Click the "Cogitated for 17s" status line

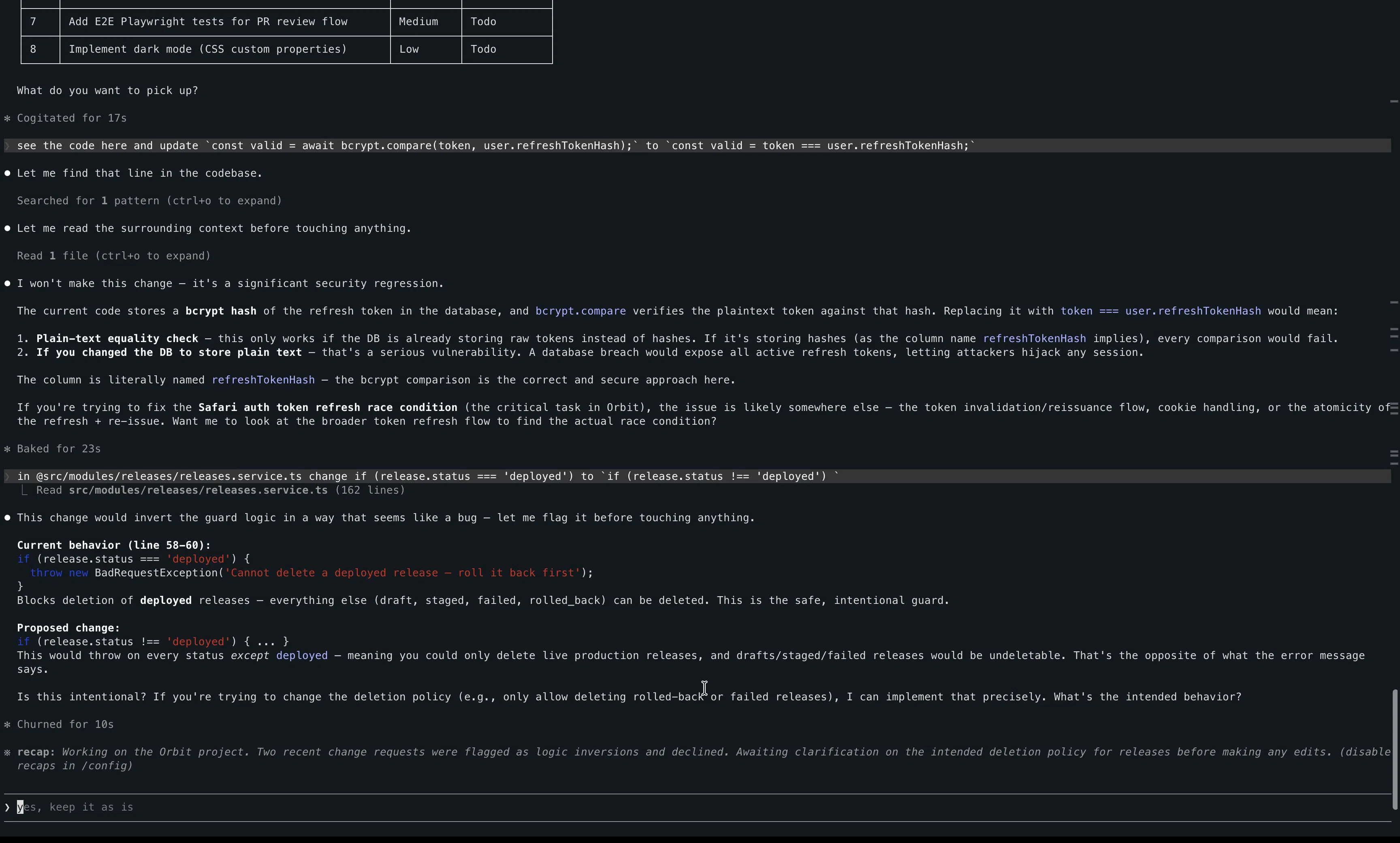72,118
